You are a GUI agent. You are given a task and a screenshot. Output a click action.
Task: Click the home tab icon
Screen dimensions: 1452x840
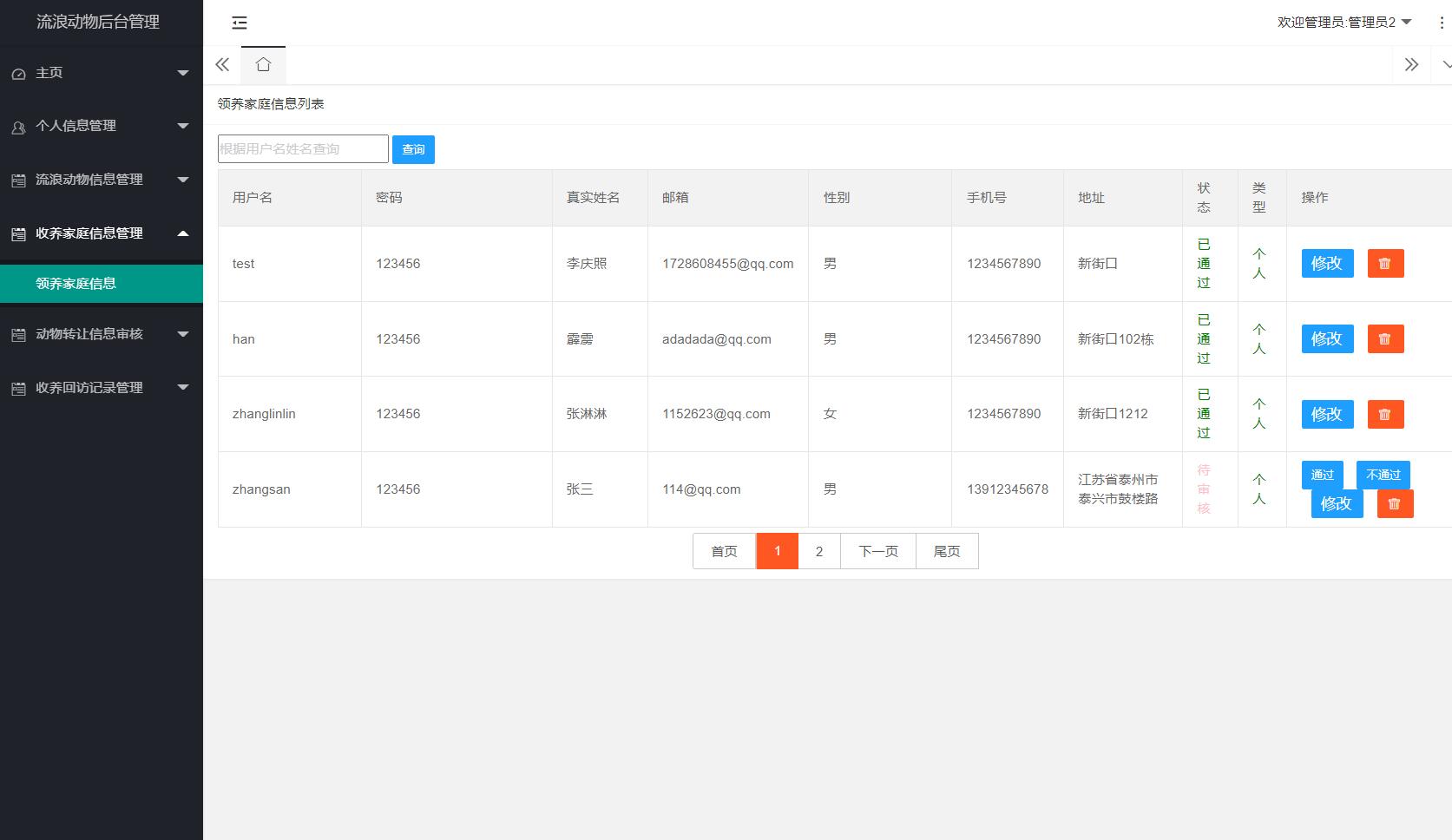[263, 63]
